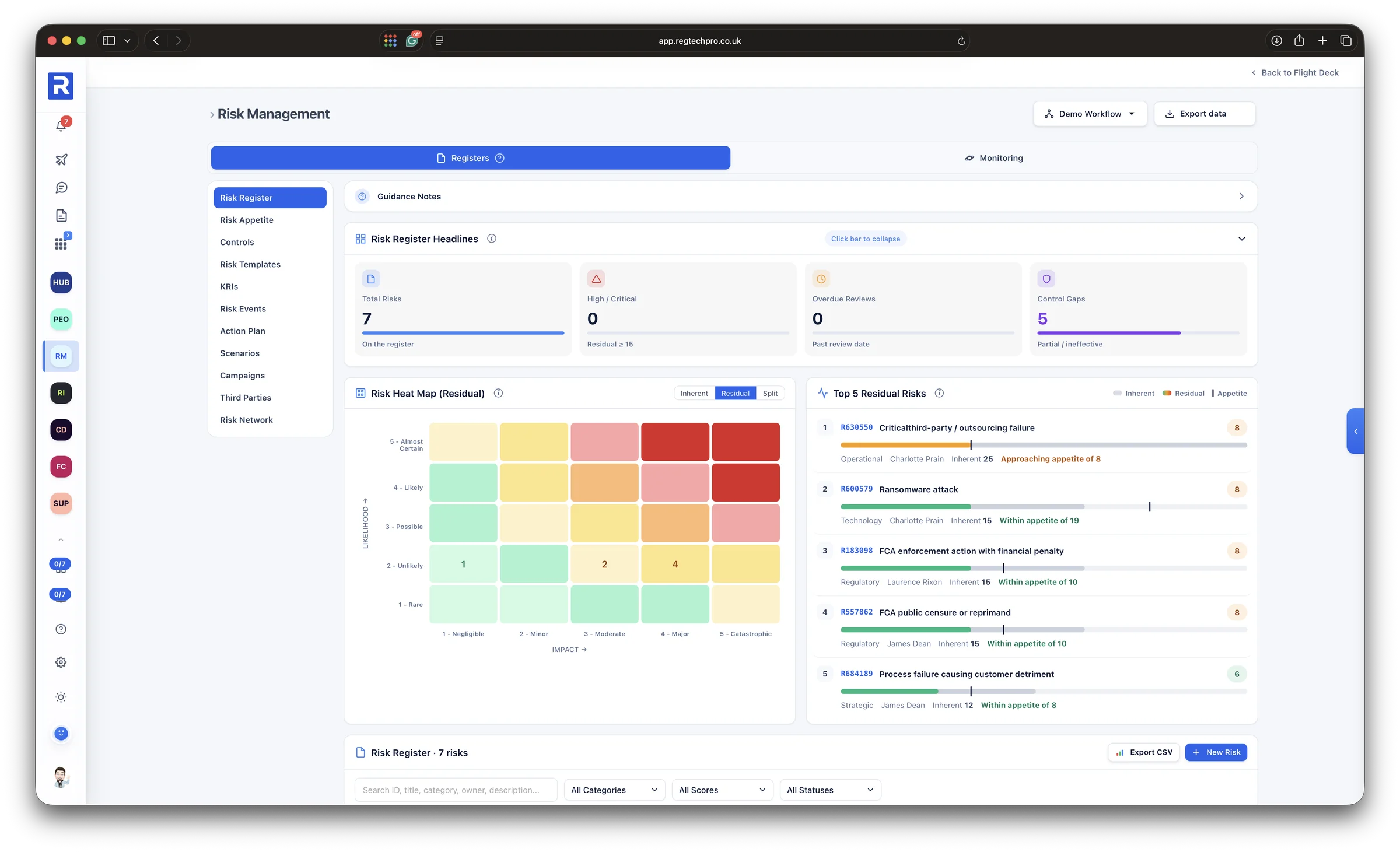This screenshot has height=852, width=1400.
Task: Open the apps grid sidebar icon
Action: click(x=61, y=243)
